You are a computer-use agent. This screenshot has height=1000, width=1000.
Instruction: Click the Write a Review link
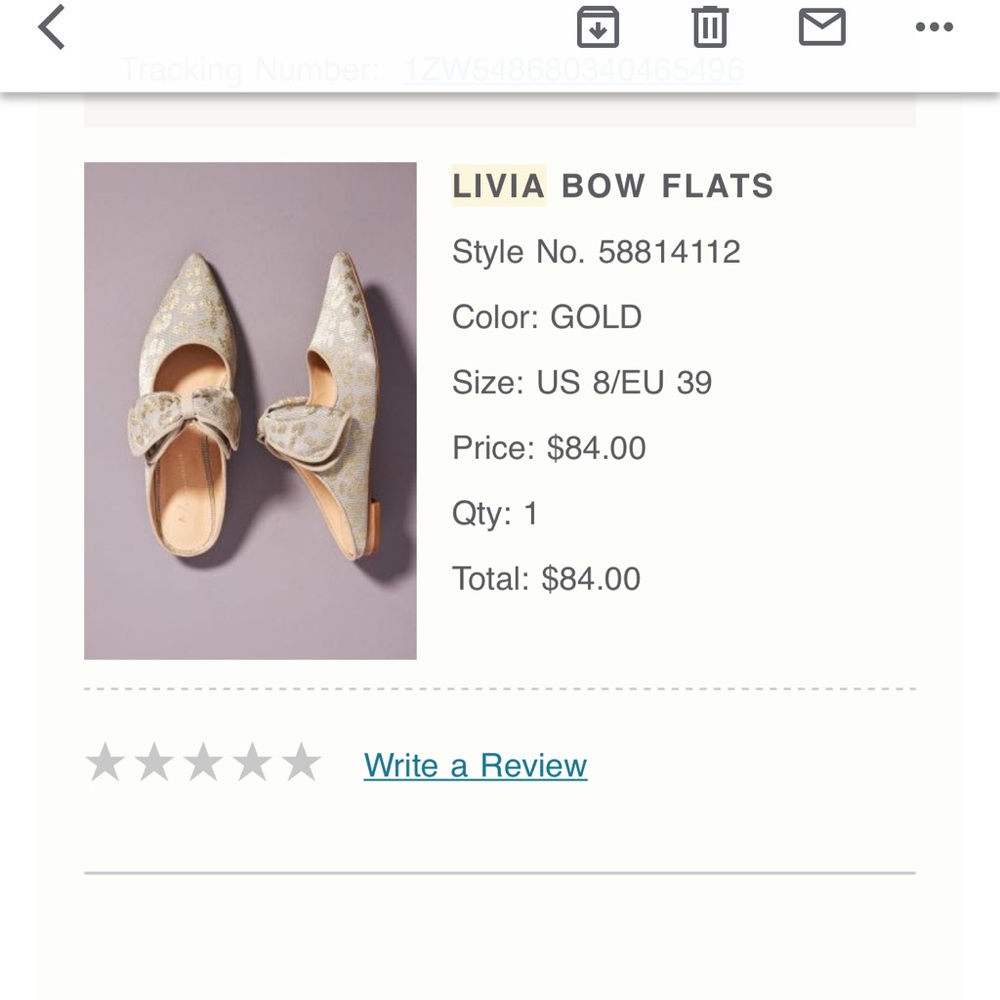coord(476,765)
